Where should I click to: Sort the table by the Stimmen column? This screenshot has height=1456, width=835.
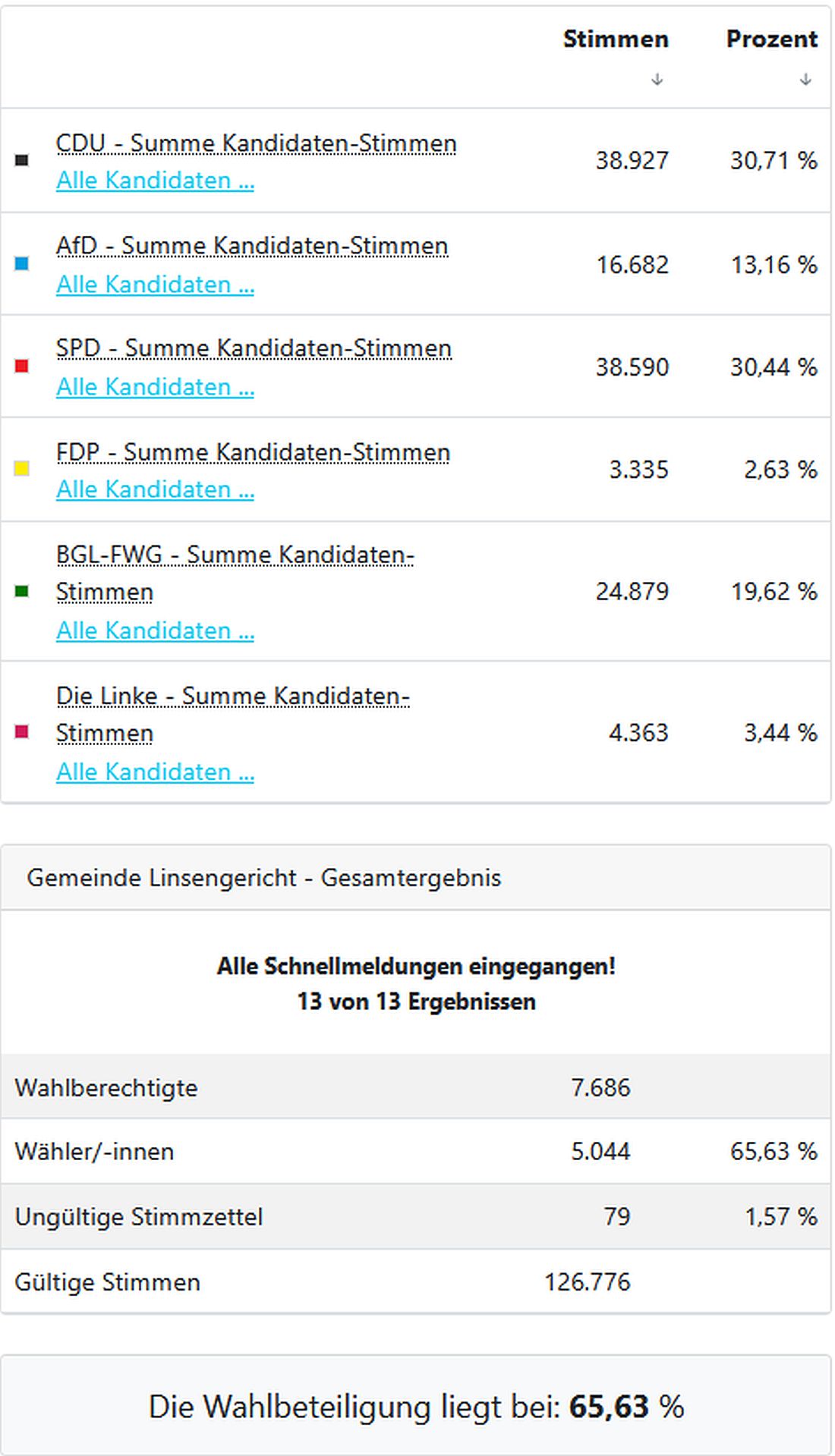(x=616, y=39)
